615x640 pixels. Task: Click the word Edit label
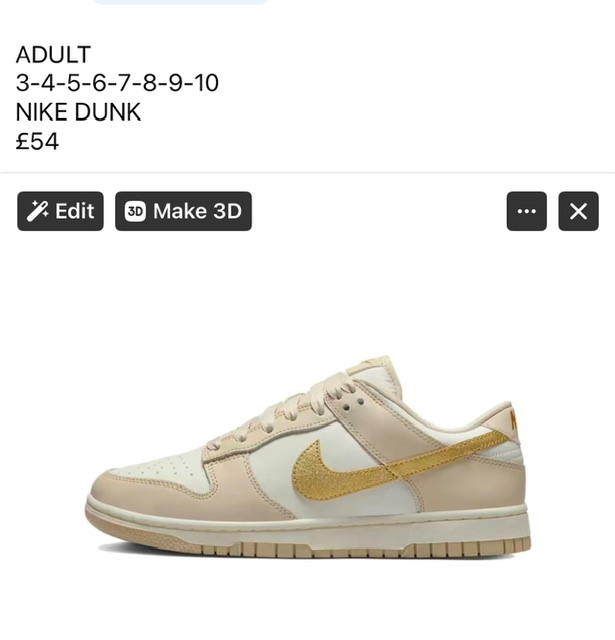pos(75,211)
